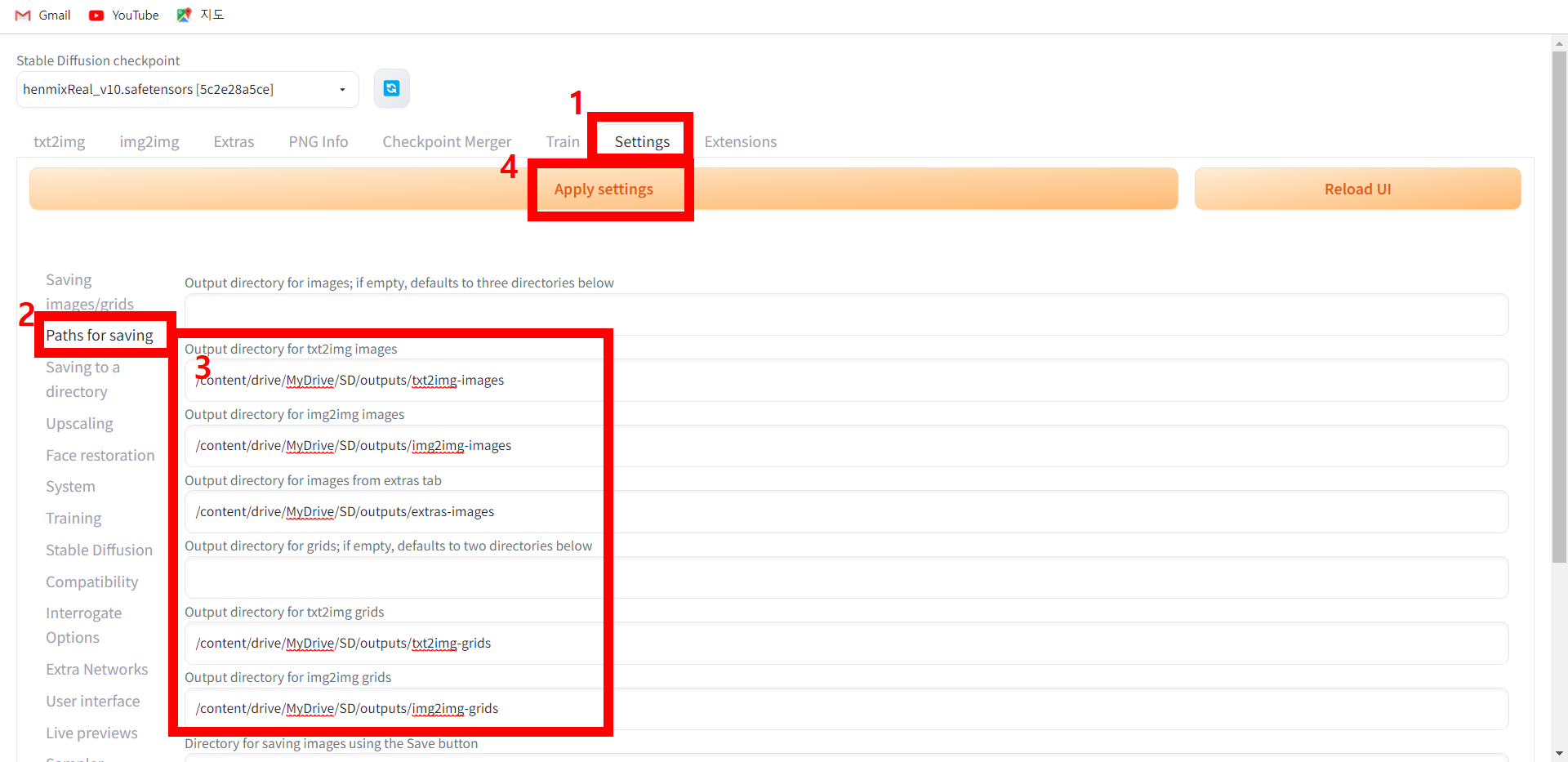Click the Reload UI button
Screen dimensions: 1568x762
1357,189
